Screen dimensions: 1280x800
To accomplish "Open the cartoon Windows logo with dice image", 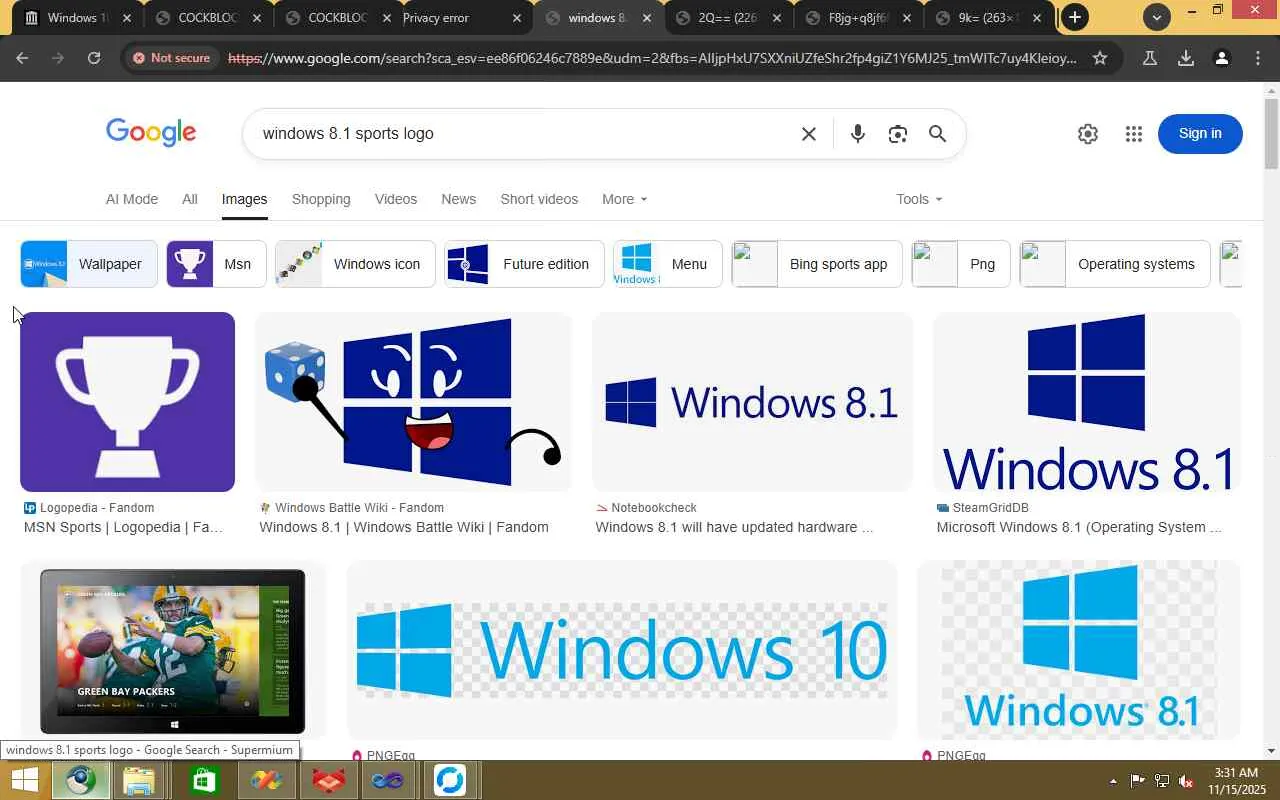I will click(x=413, y=402).
